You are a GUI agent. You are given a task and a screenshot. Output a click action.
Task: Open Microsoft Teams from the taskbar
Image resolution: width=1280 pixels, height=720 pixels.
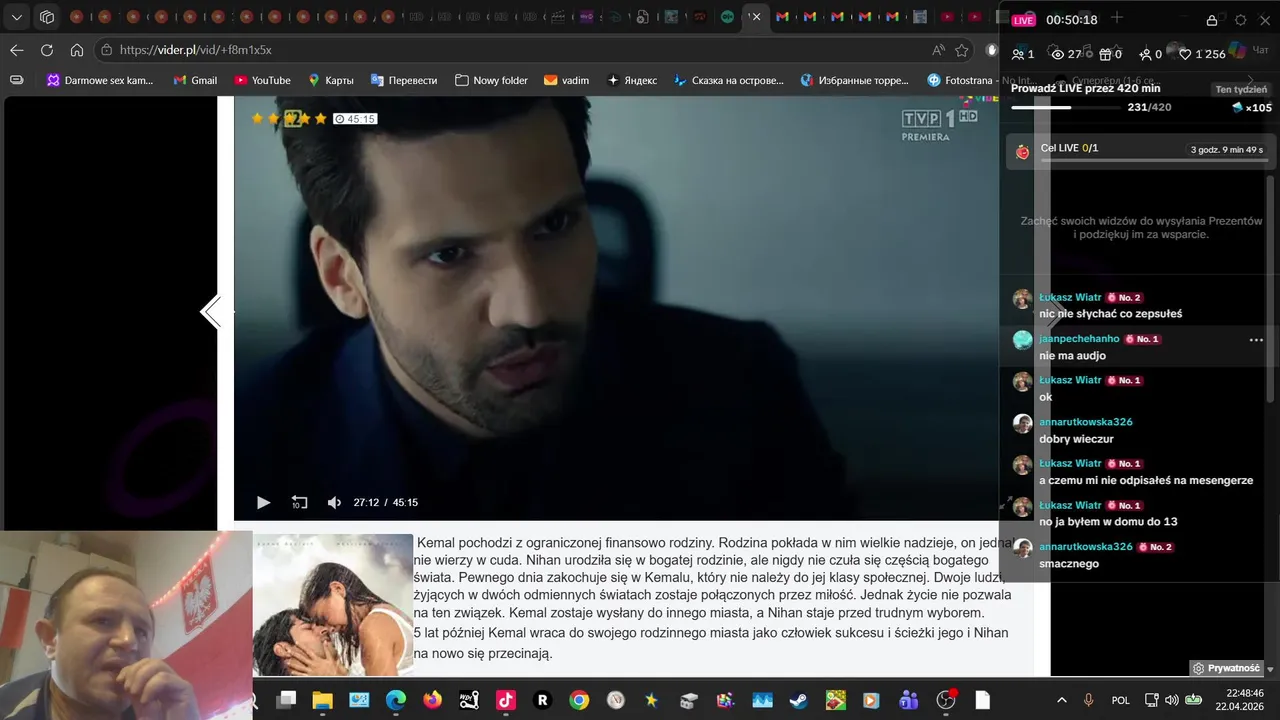click(x=909, y=700)
